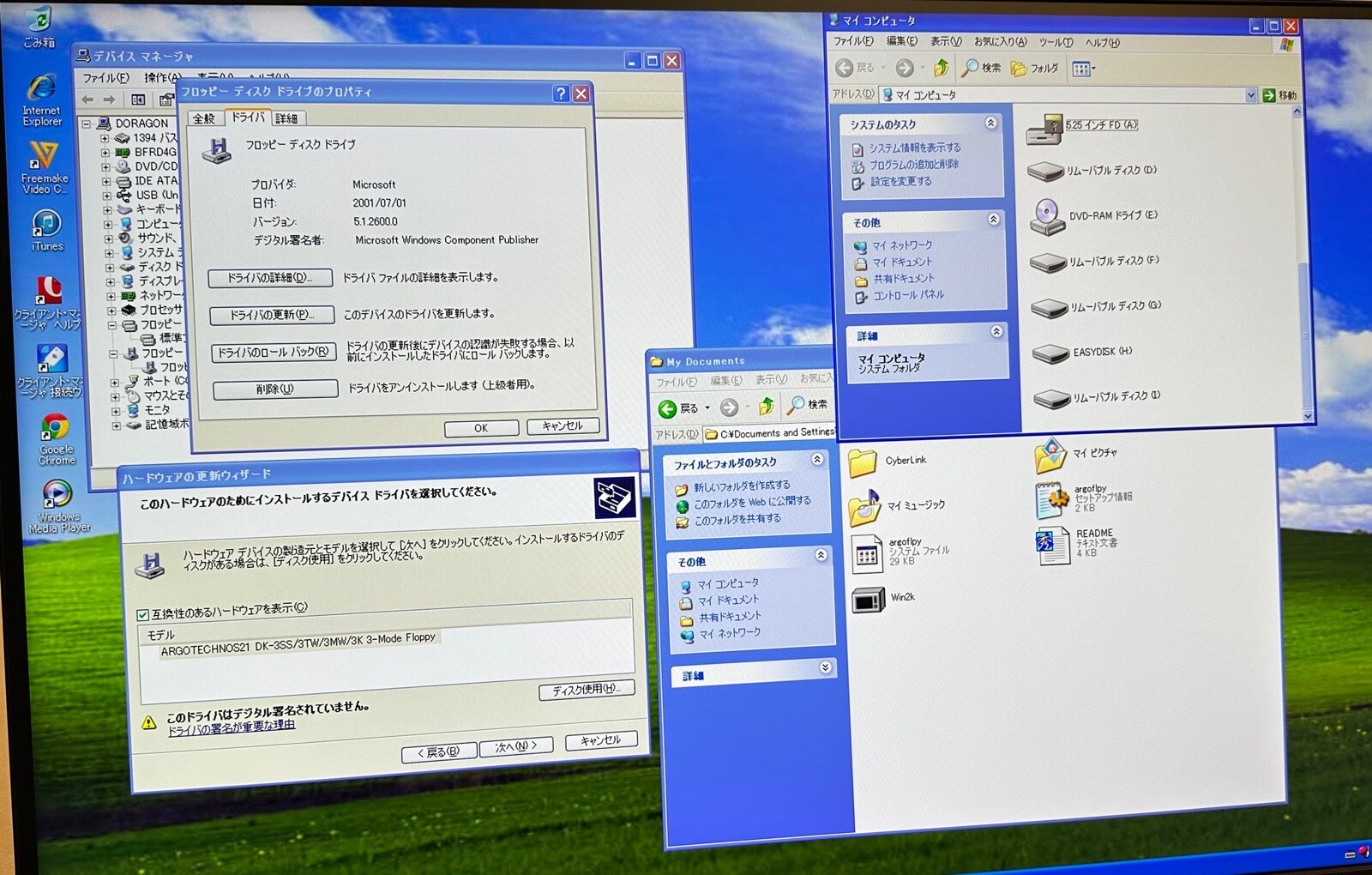Open the README text document
The height and width of the screenshot is (875, 1372).
[1077, 545]
